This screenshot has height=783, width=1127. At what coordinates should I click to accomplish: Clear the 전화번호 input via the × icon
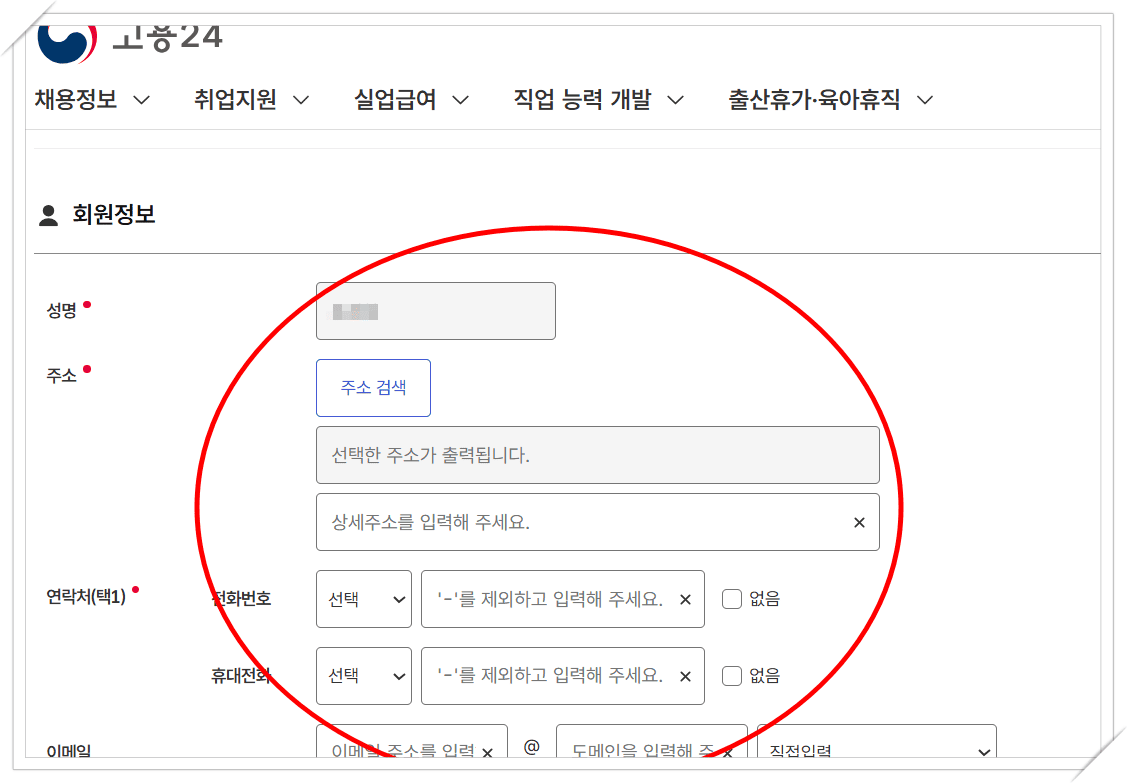pyautogui.click(x=685, y=599)
